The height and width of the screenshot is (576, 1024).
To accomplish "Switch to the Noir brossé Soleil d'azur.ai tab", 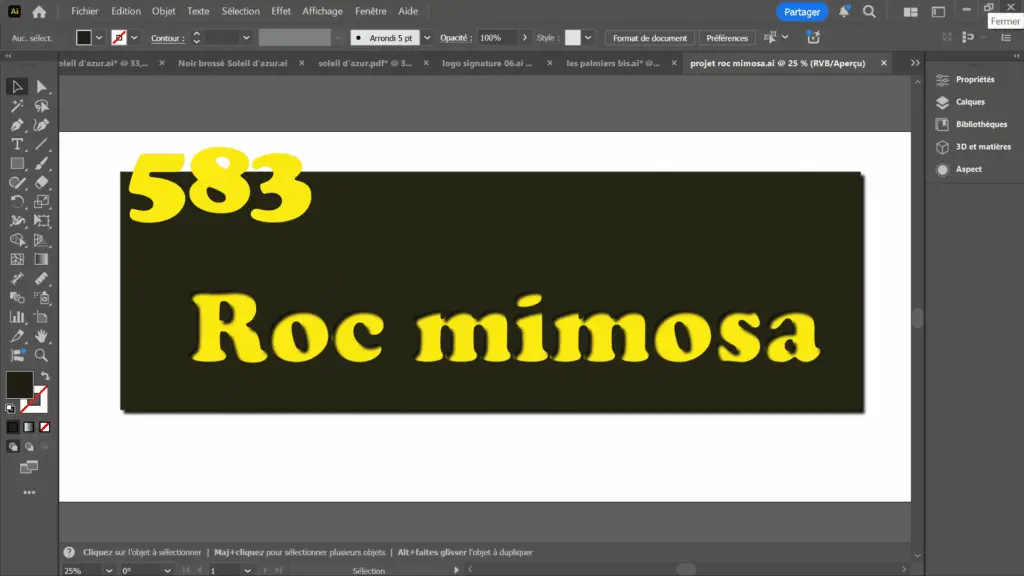I will [231, 62].
